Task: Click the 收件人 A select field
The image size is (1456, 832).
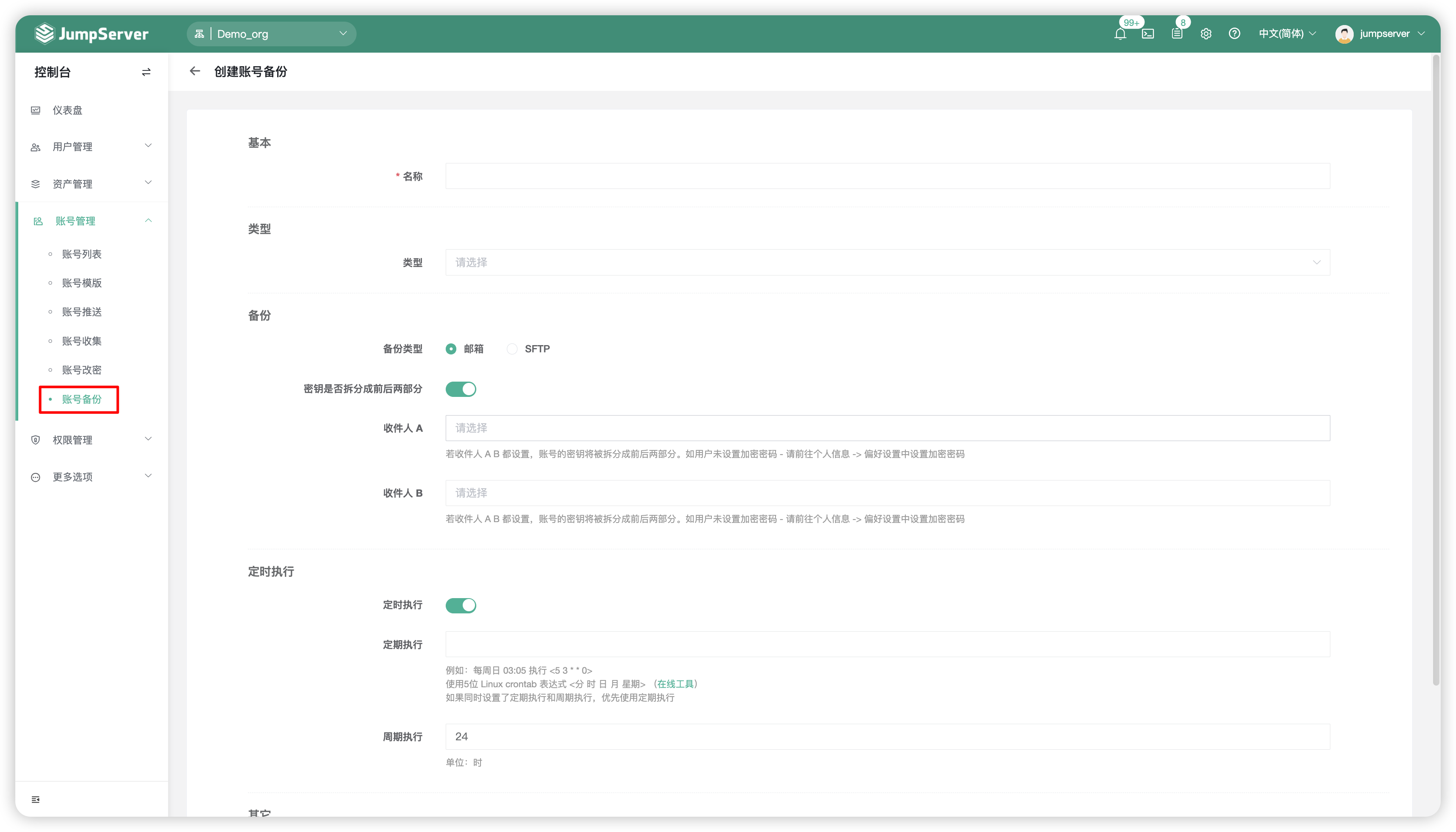Action: 888,428
